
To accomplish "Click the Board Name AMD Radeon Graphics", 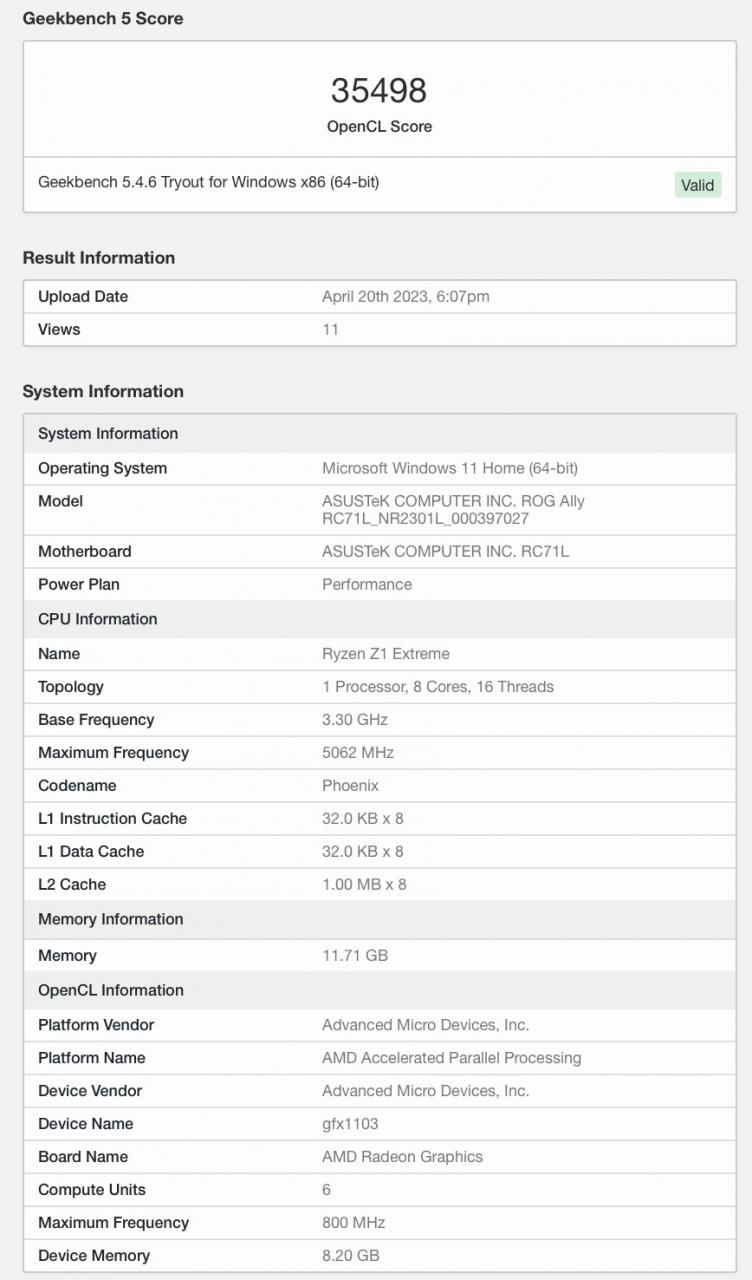I will (x=402, y=1156).
